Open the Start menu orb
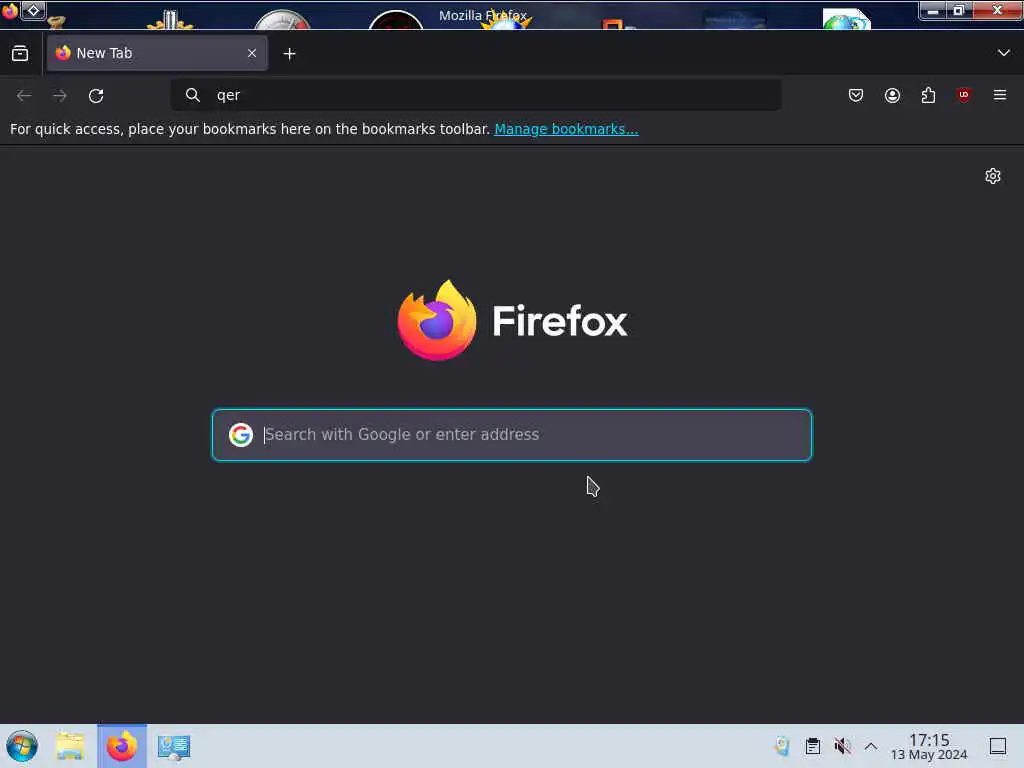1024x768 pixels. (22, 746)
